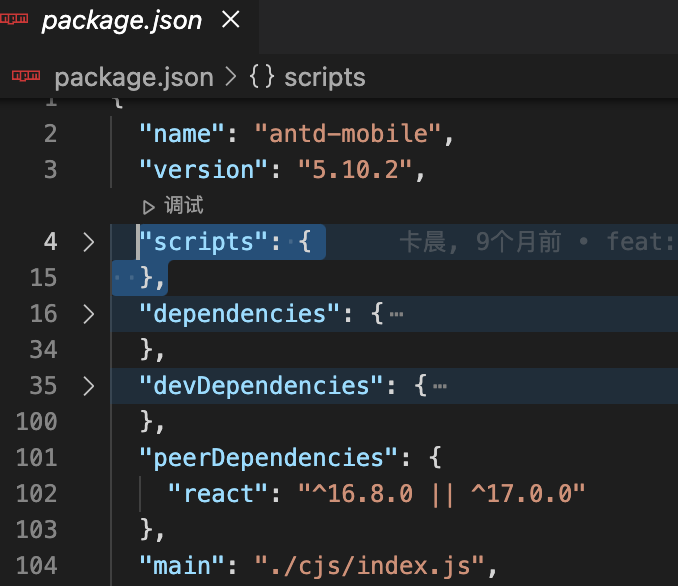Click the braces icon beside scripts breadcrumb
Screen dimensions: 678x586
click(x=262, y=77)
